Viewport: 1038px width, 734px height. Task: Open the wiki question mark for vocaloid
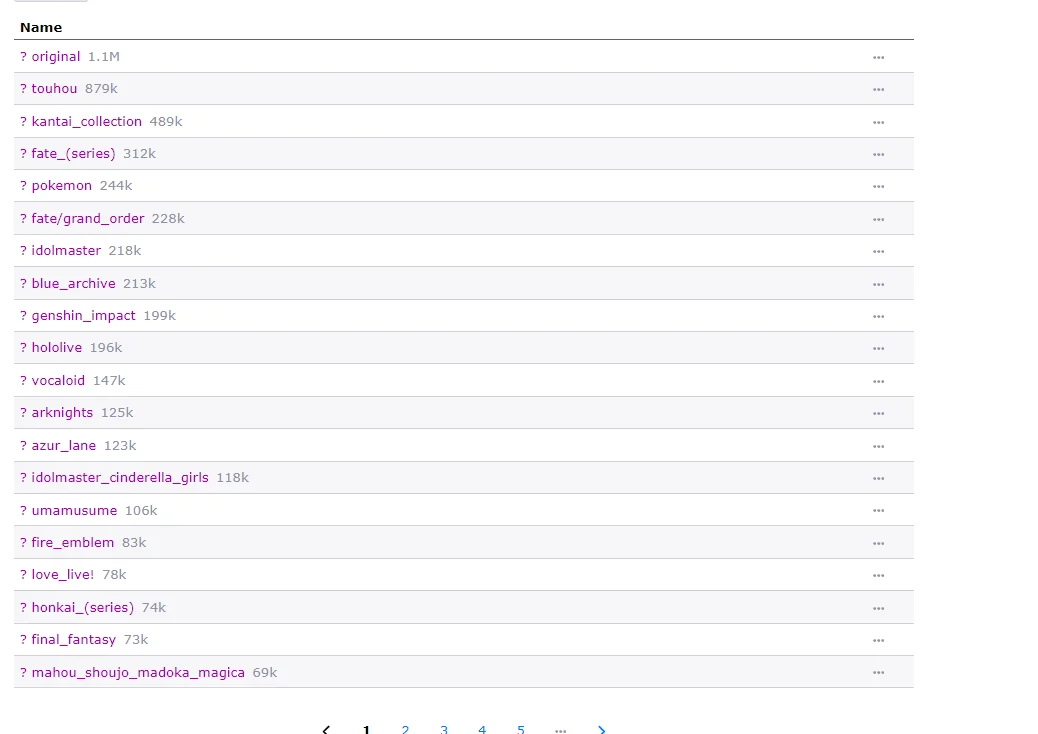[x=23, y=381]
